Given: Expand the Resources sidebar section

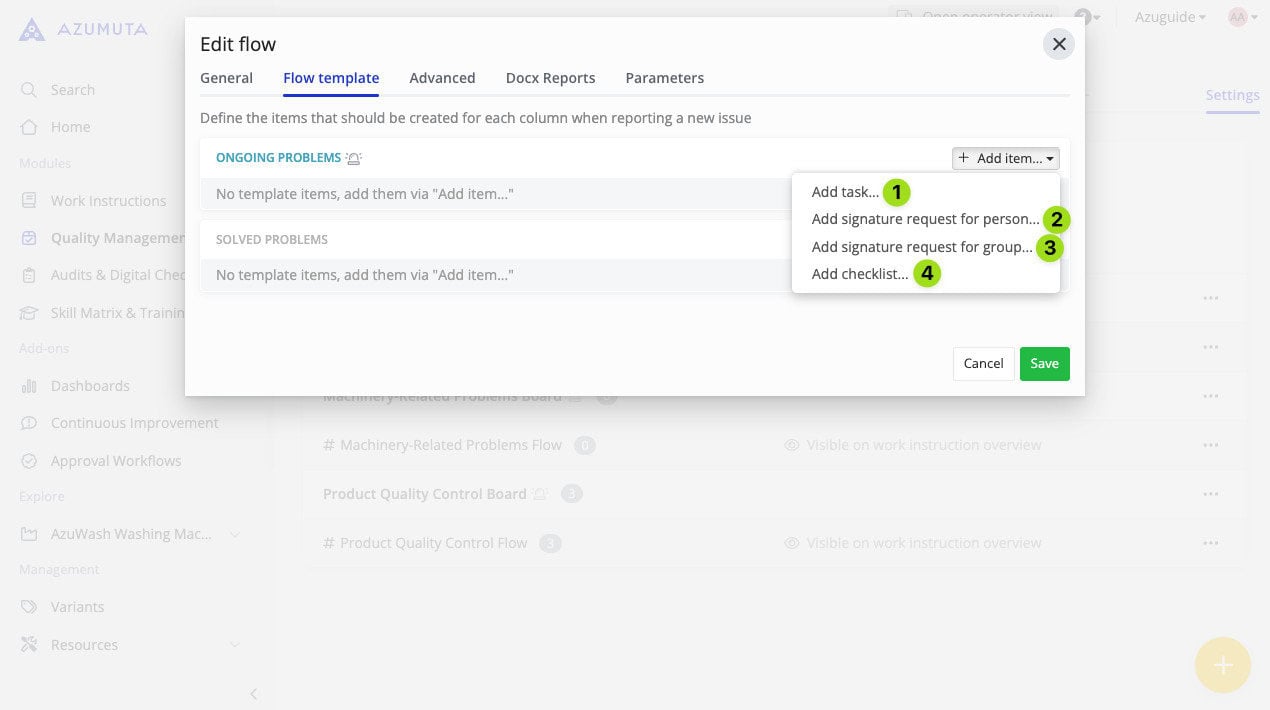Looking at the screenshot, I should [x=235, y=645].
